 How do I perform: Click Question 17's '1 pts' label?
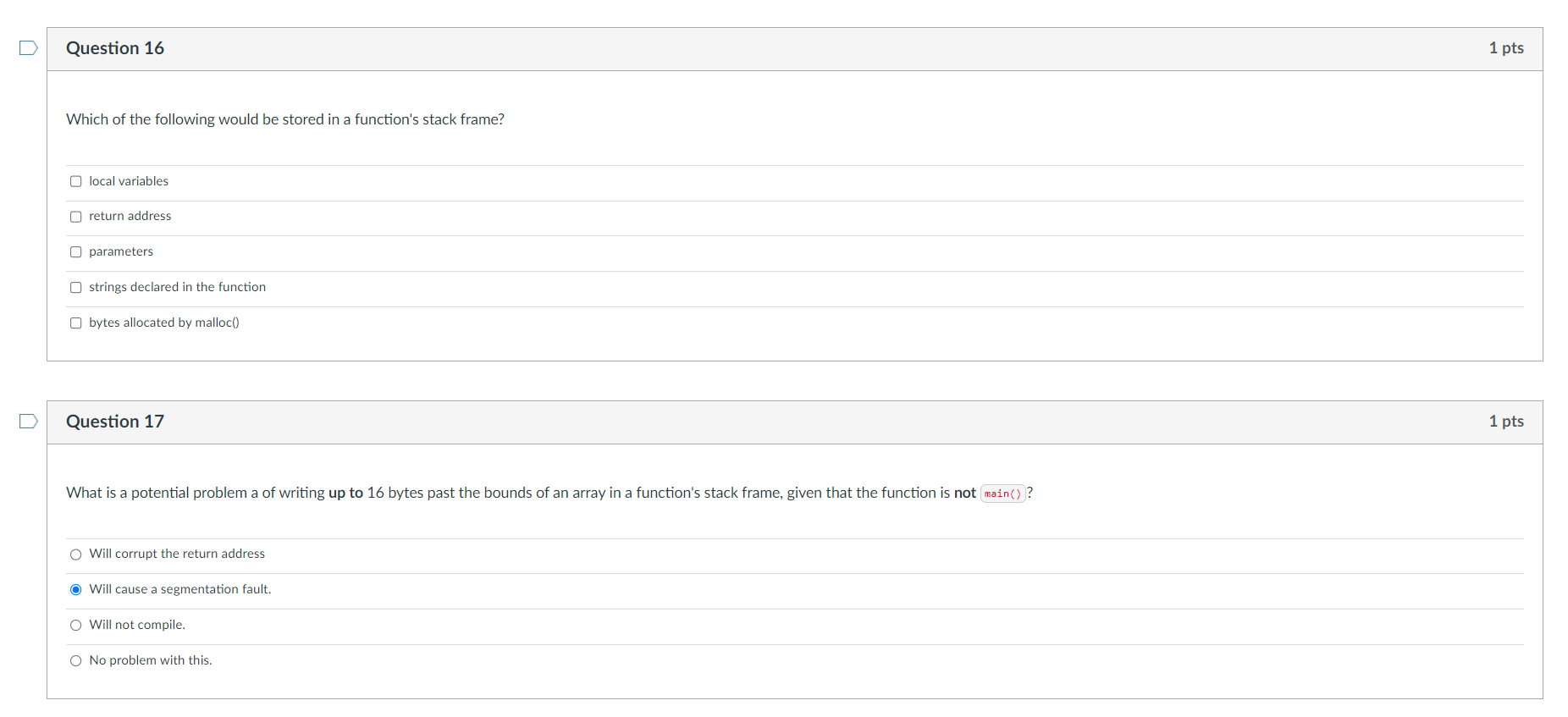point(1506,422)
